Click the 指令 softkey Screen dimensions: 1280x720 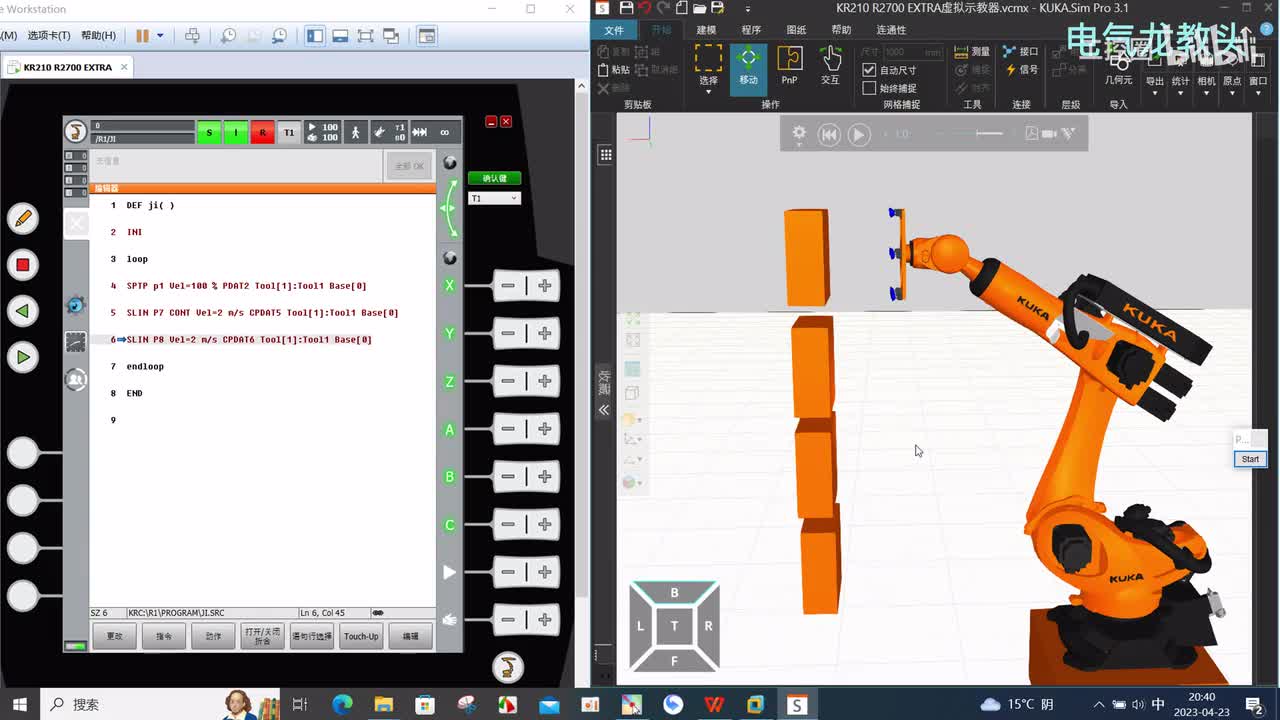pyautogui.click(x=164, y=636)
